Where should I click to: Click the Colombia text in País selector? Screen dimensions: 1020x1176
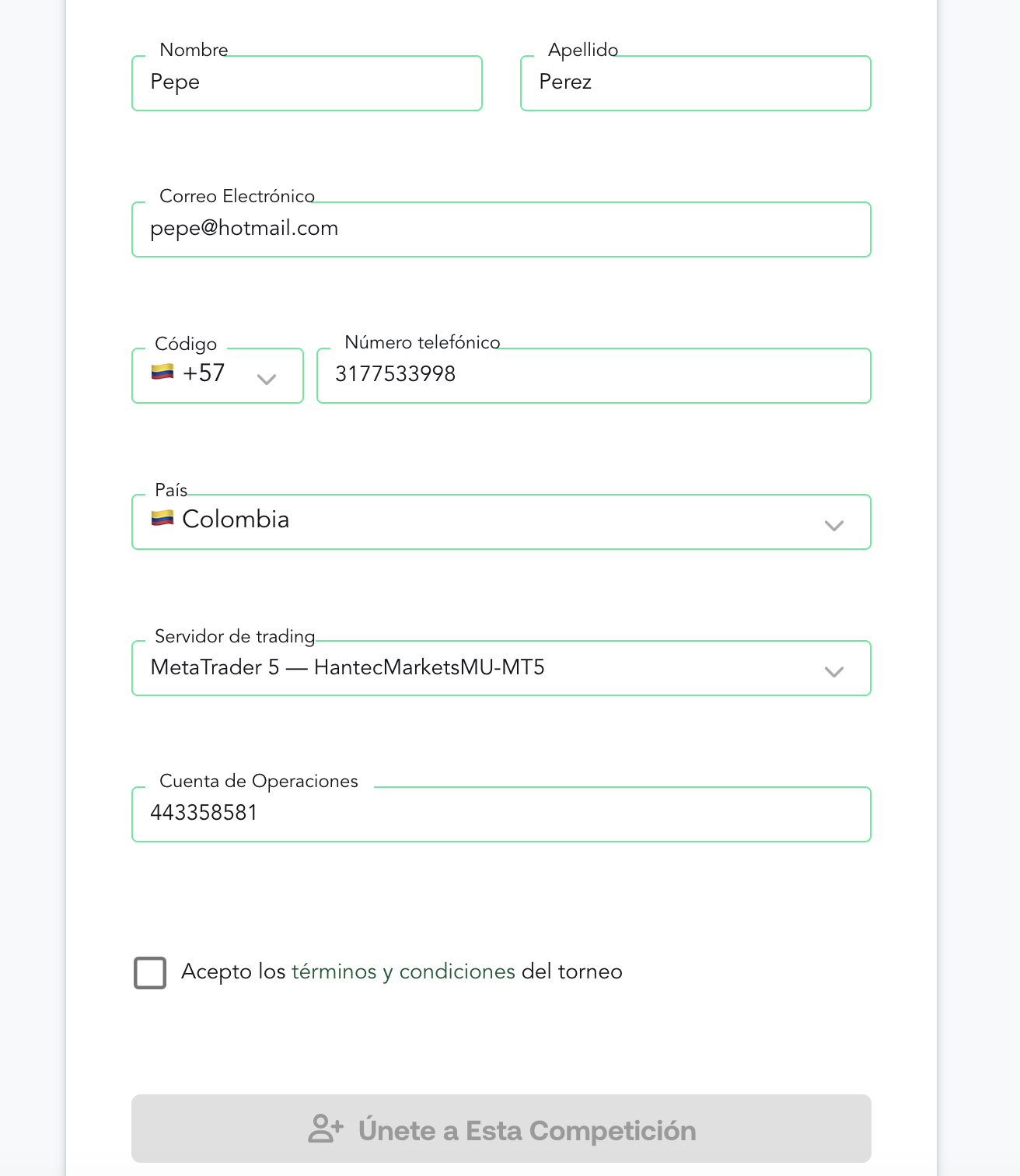click(236, 519)
